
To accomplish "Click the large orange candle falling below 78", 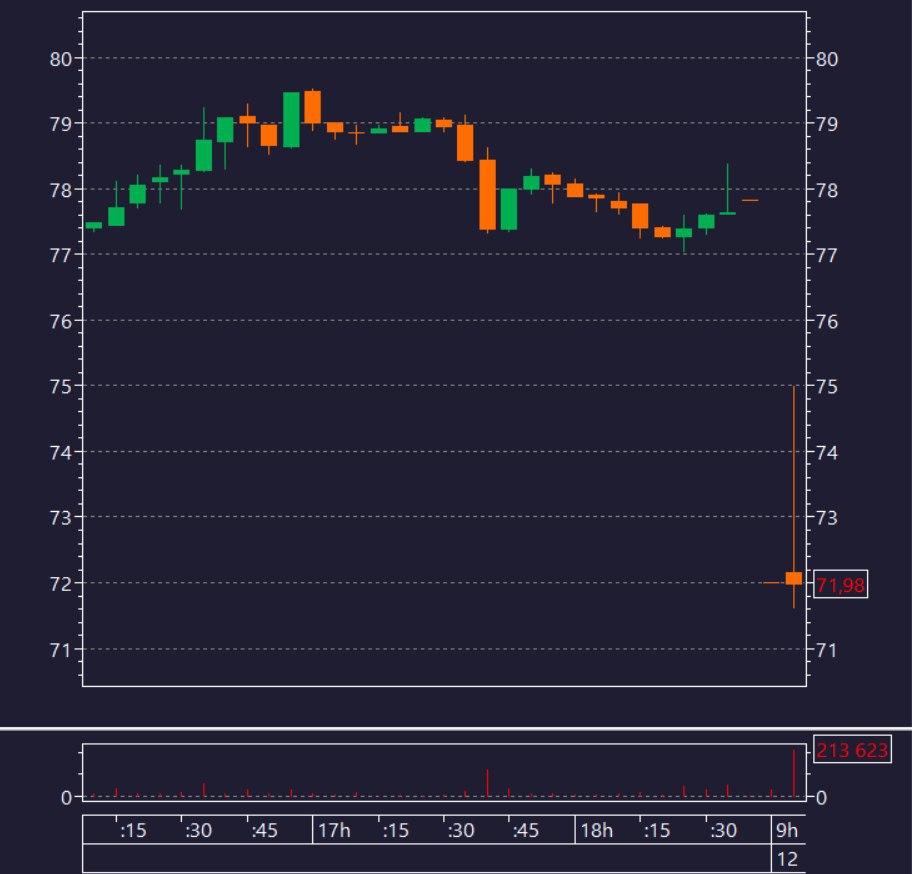I will pyautogui.click(x=487, y=195).
